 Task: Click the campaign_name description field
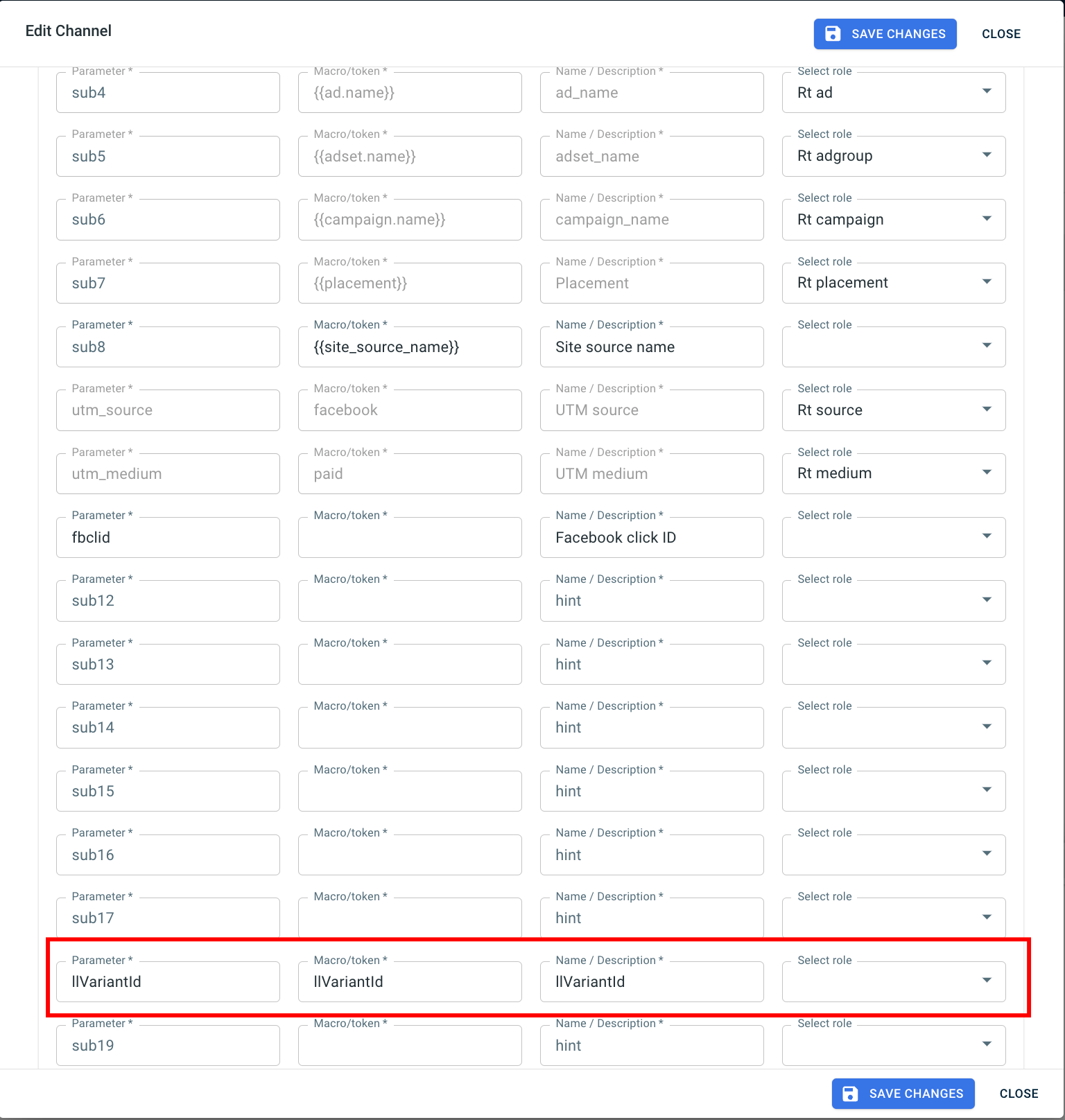pos(652,220)
